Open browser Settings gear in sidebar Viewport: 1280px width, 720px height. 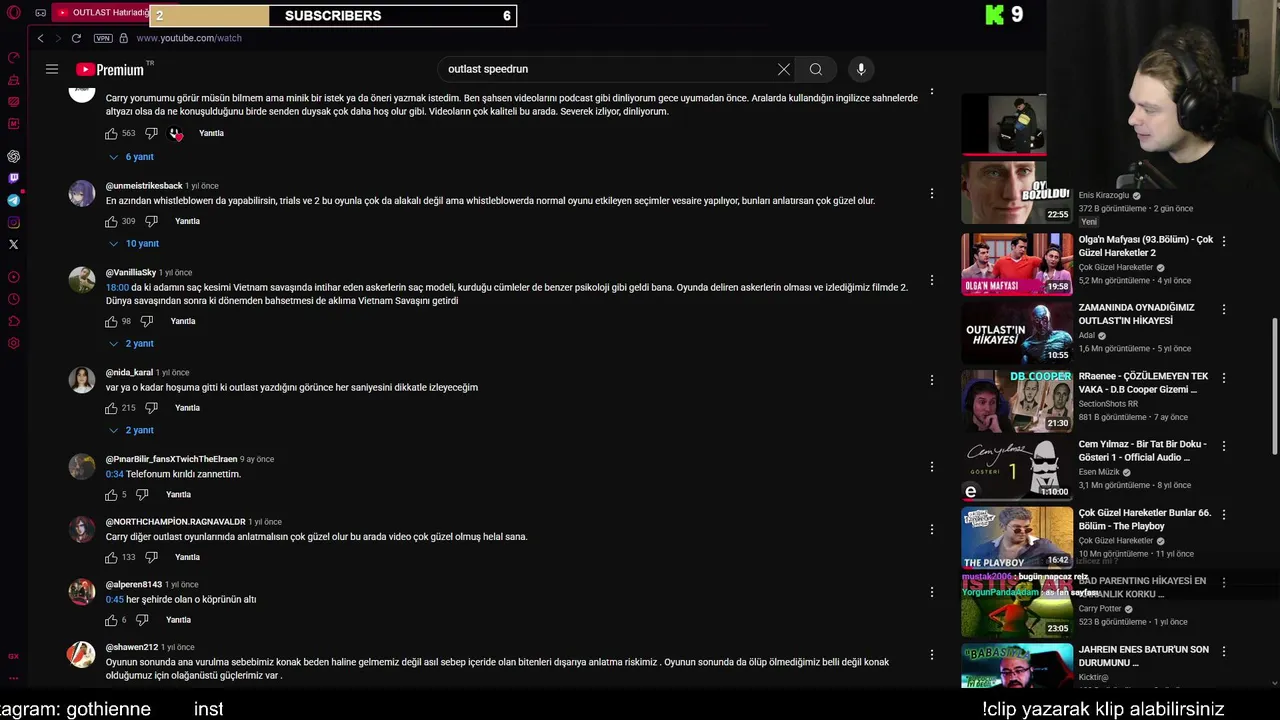(x=13, y=343)
